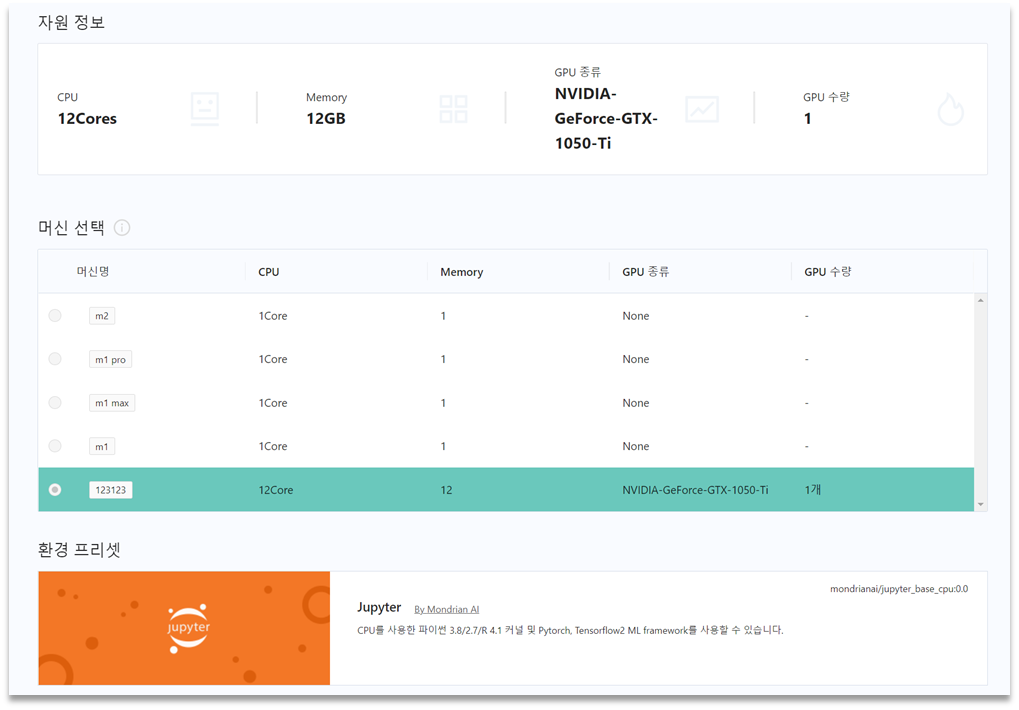Click the GPU 종류 column header
Image resolution: width=1019 pixels, height=710 pixels.
[645, 272]
